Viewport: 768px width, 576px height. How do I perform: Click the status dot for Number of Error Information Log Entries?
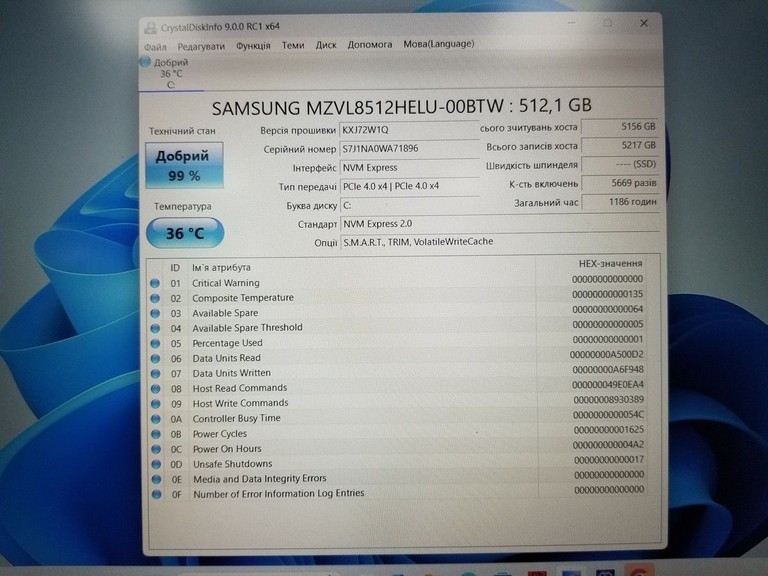point(156,495)
